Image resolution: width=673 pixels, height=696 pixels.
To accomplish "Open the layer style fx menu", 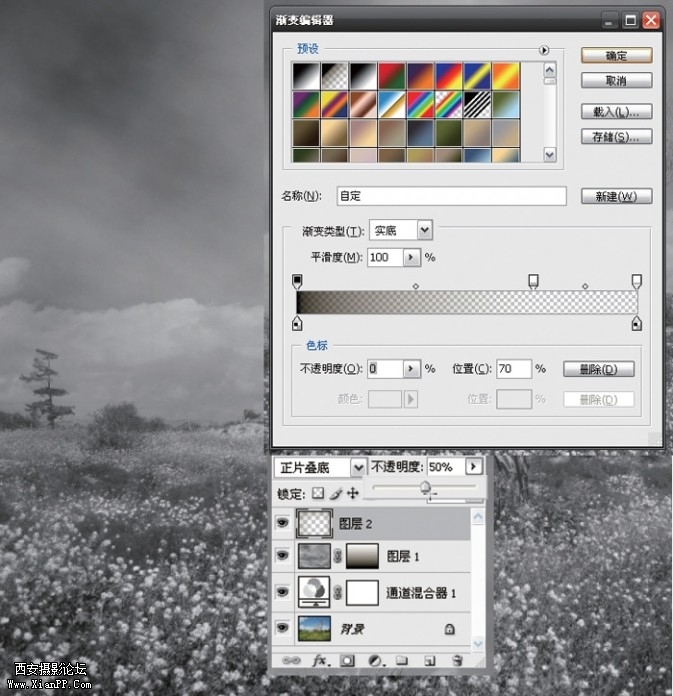I will click(x=321, y=661).
